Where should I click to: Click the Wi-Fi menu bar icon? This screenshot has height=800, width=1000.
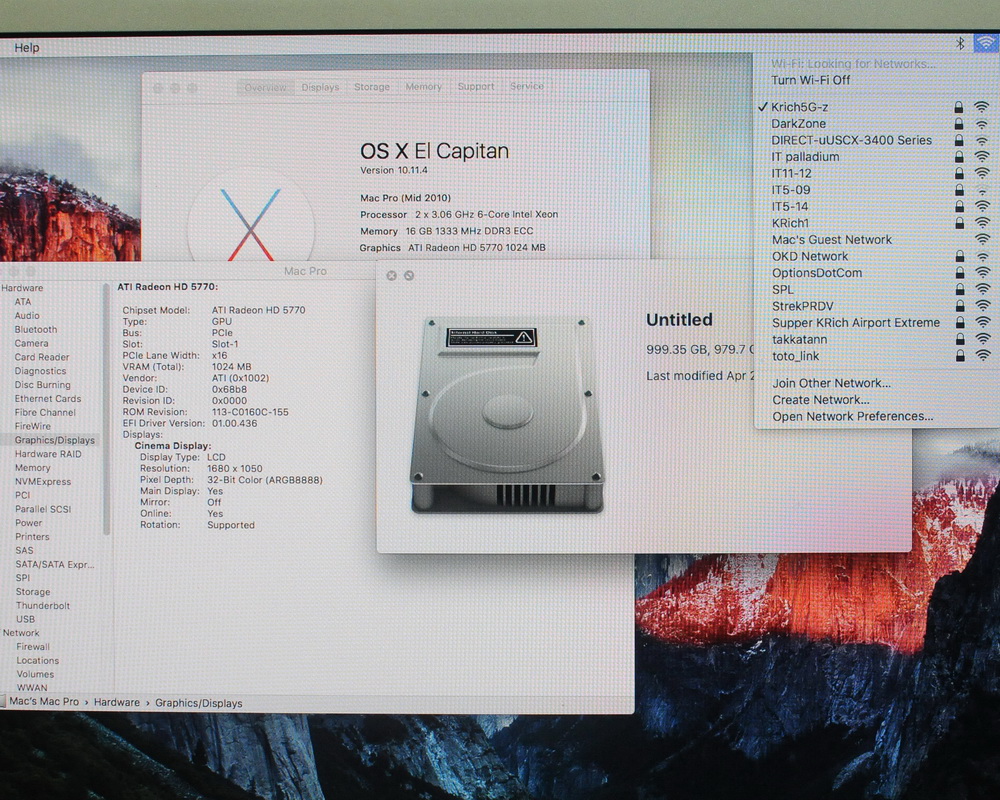click(x=986, y=43)
